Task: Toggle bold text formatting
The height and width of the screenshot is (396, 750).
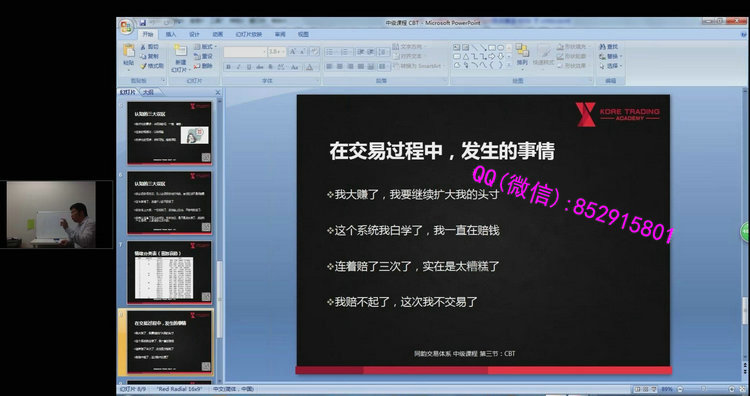Action: click(x=229, y=67)
